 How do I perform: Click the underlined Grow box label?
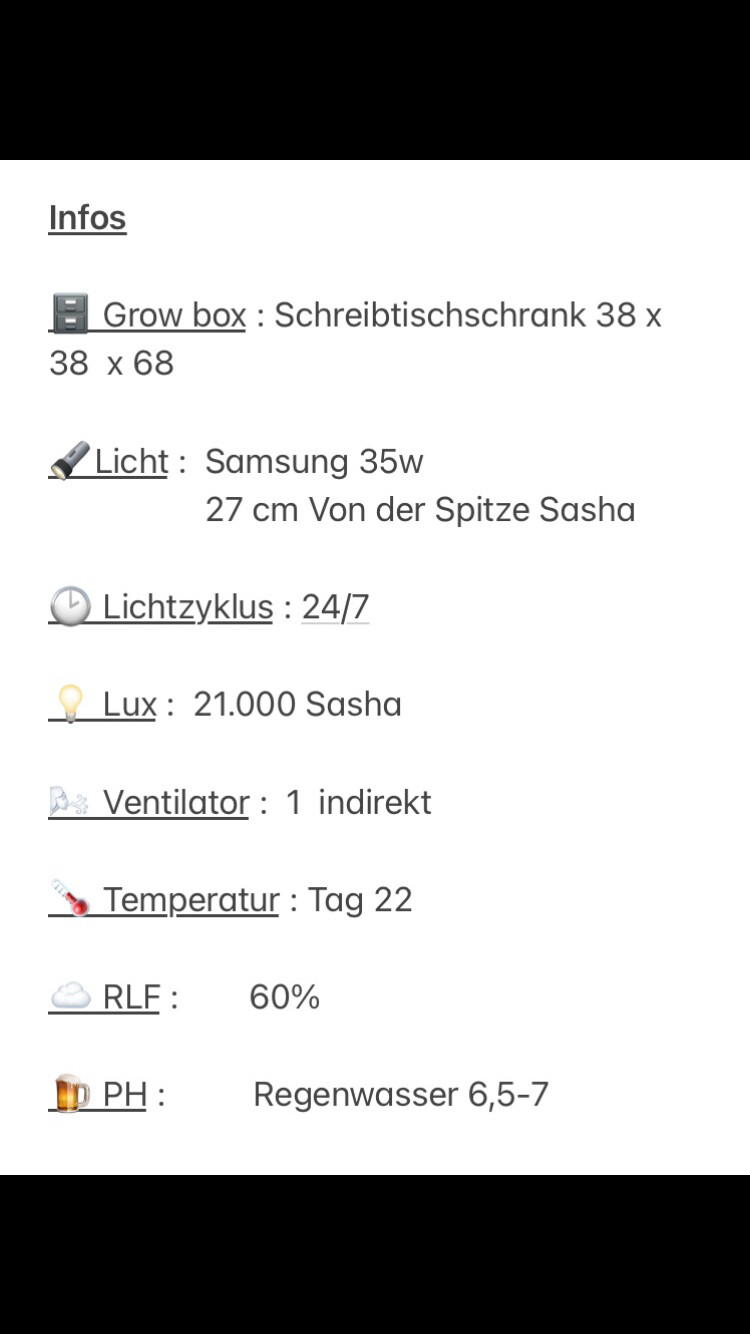(174, 315)
